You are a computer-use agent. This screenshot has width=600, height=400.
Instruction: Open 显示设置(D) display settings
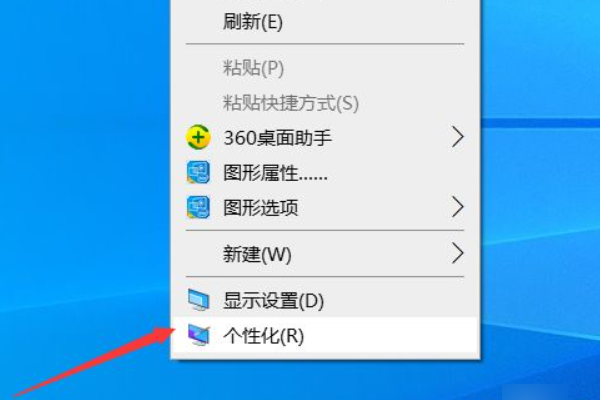pos(274,301)
